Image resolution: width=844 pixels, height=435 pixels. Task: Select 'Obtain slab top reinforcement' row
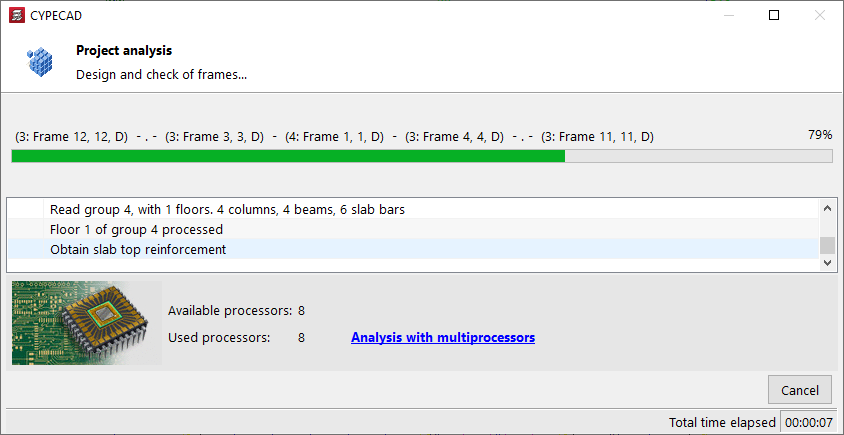point(138,249)
